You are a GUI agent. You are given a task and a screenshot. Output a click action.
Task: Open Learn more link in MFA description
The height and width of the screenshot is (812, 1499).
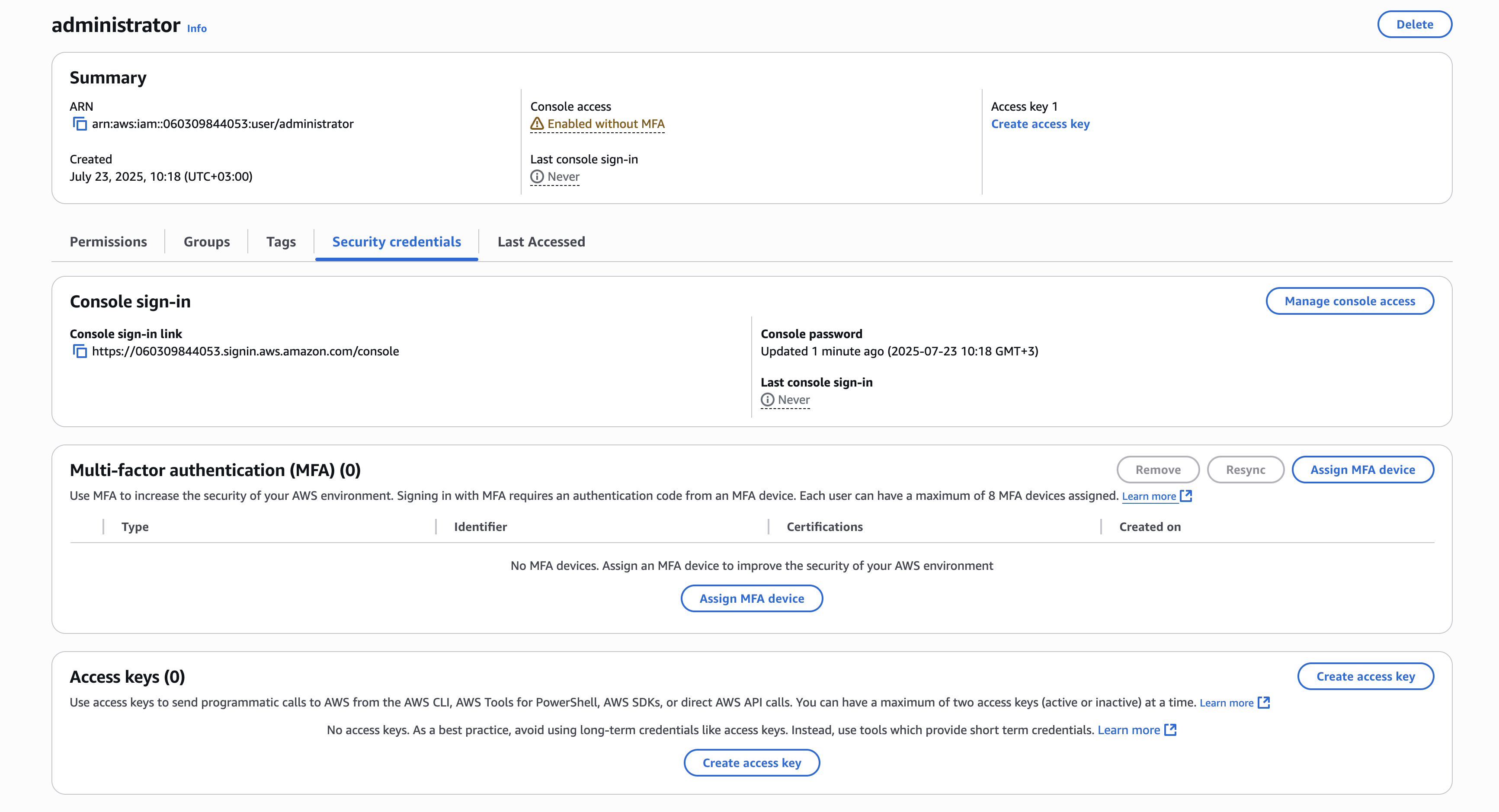coord(1149,496)
